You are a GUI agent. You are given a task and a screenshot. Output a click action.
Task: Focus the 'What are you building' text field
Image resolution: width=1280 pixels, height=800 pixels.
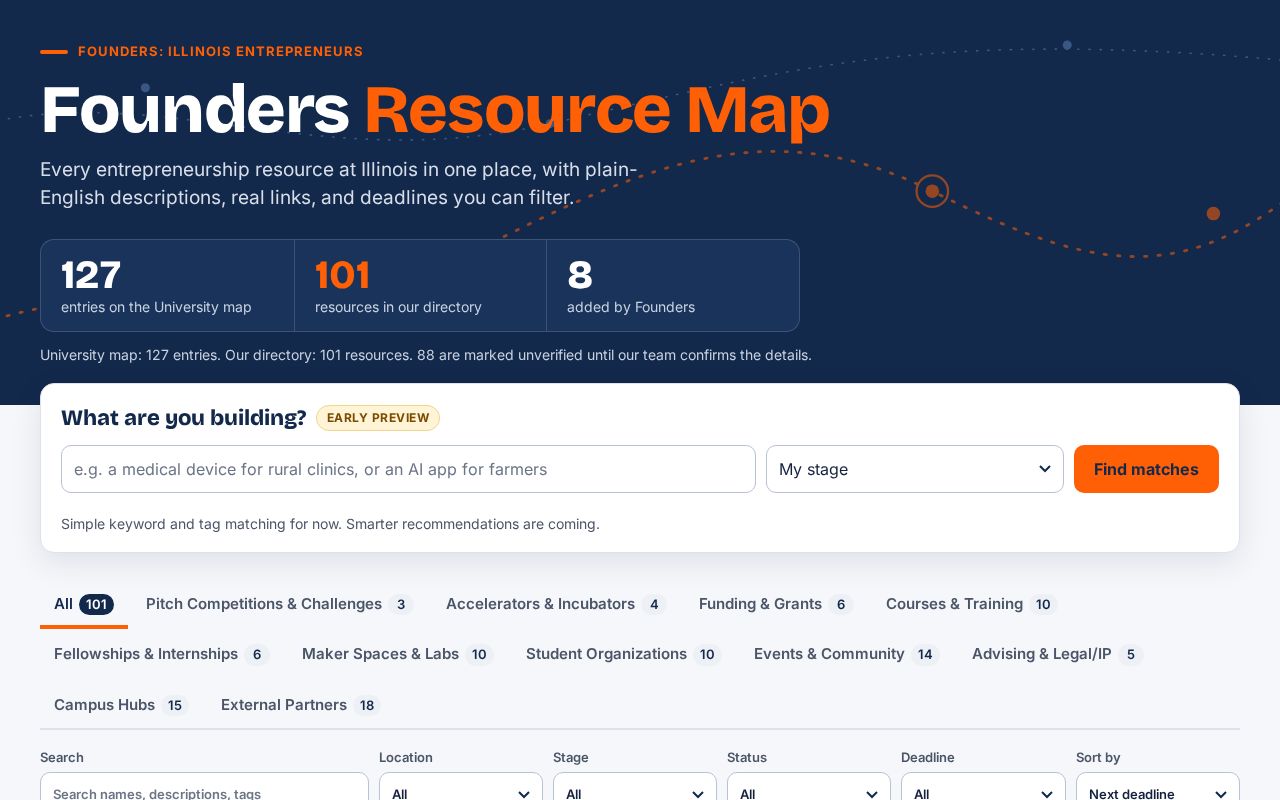coord(408,469)
